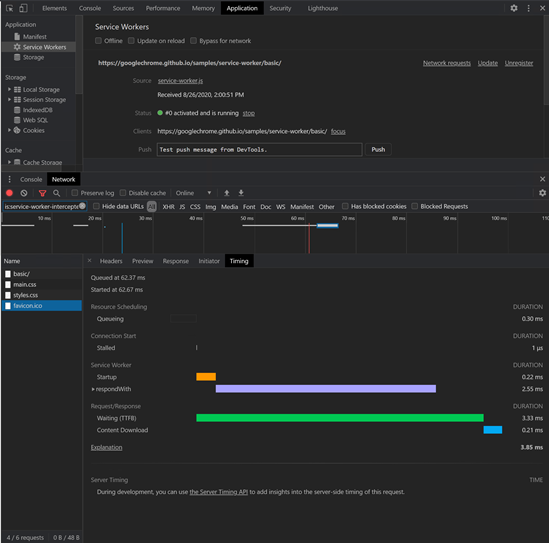
Task: Open the Lighthouse tab
Action: click(322, 8)
